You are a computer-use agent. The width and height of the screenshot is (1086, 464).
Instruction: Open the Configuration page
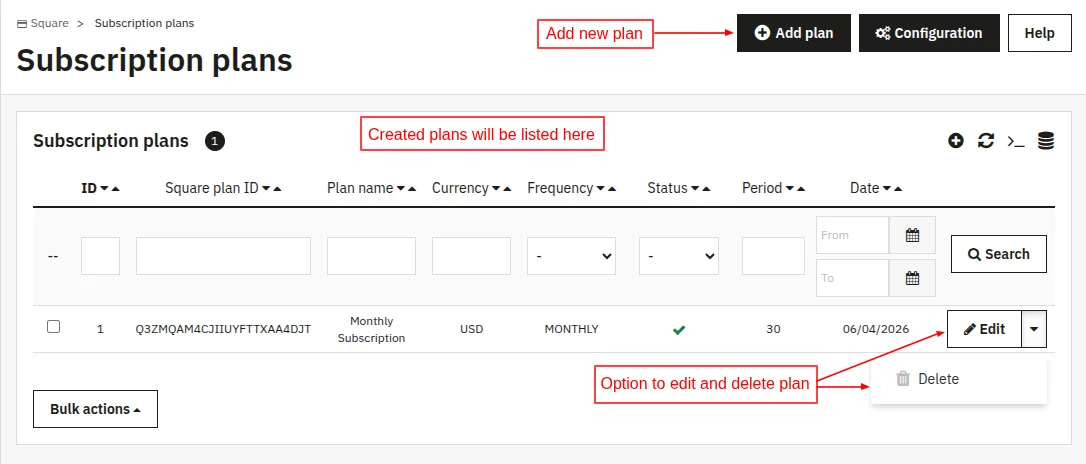tap(929, 33)
